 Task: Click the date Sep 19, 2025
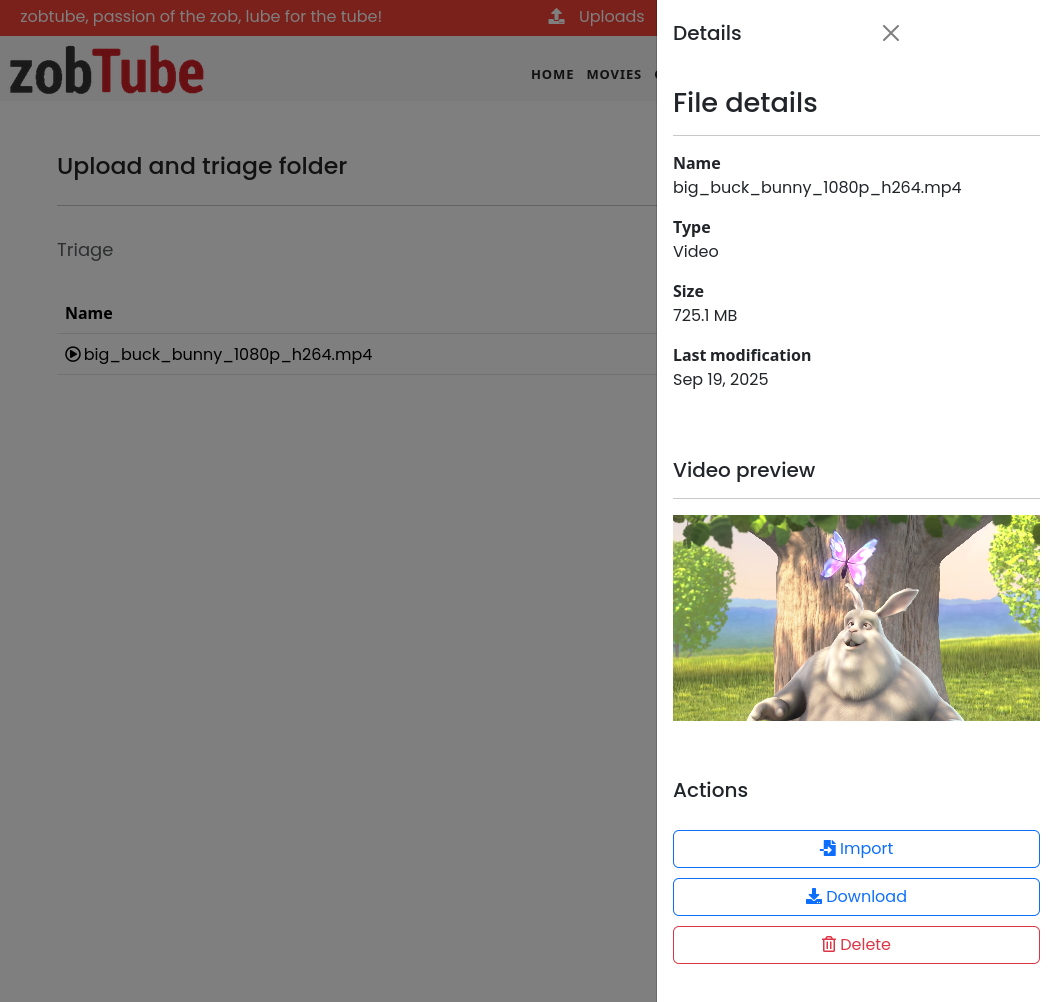pos(721,380)
